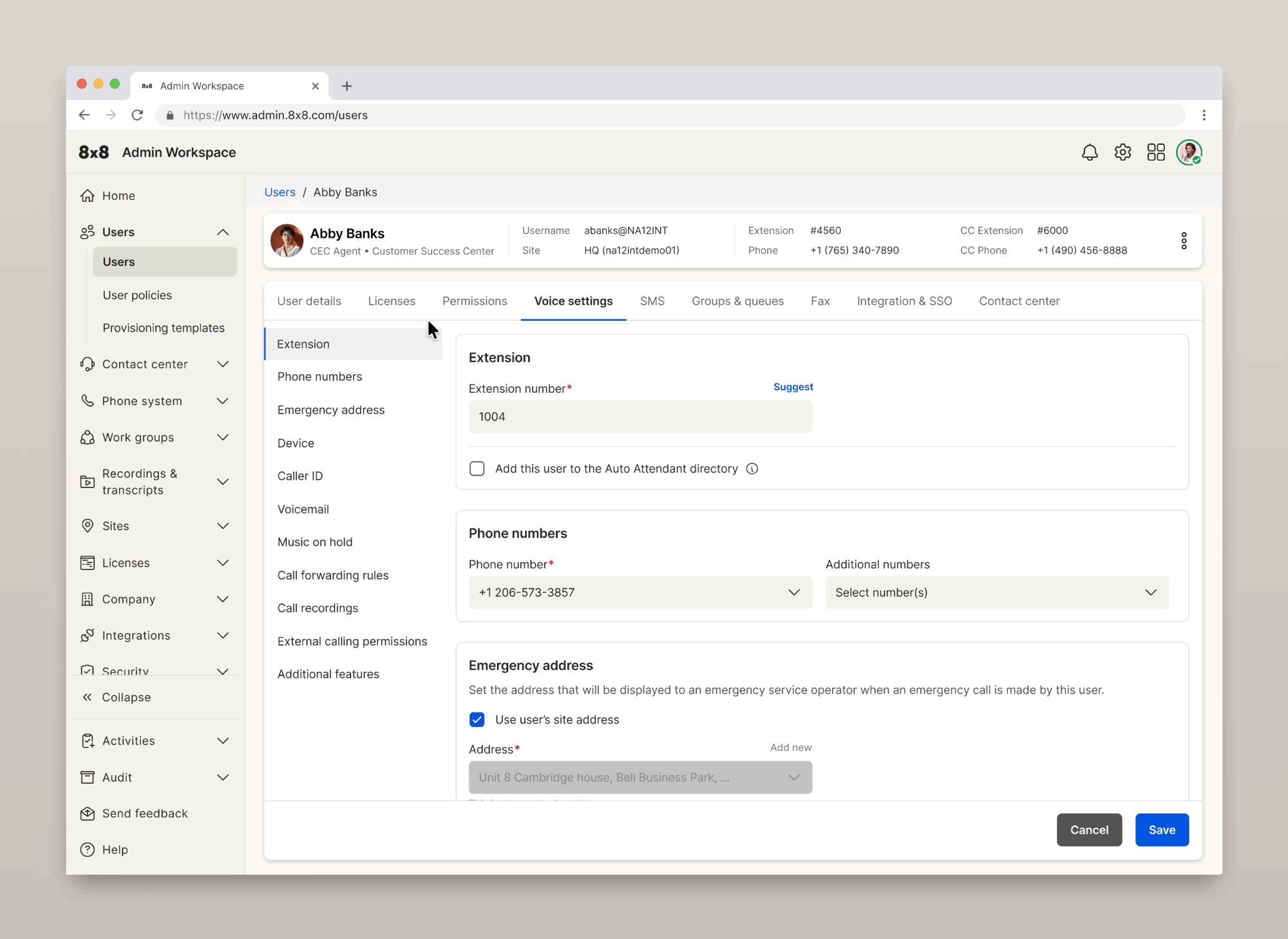Open the app switcher grid icon
This screenshot has height=939, width=1288.
pos(1156,153)
